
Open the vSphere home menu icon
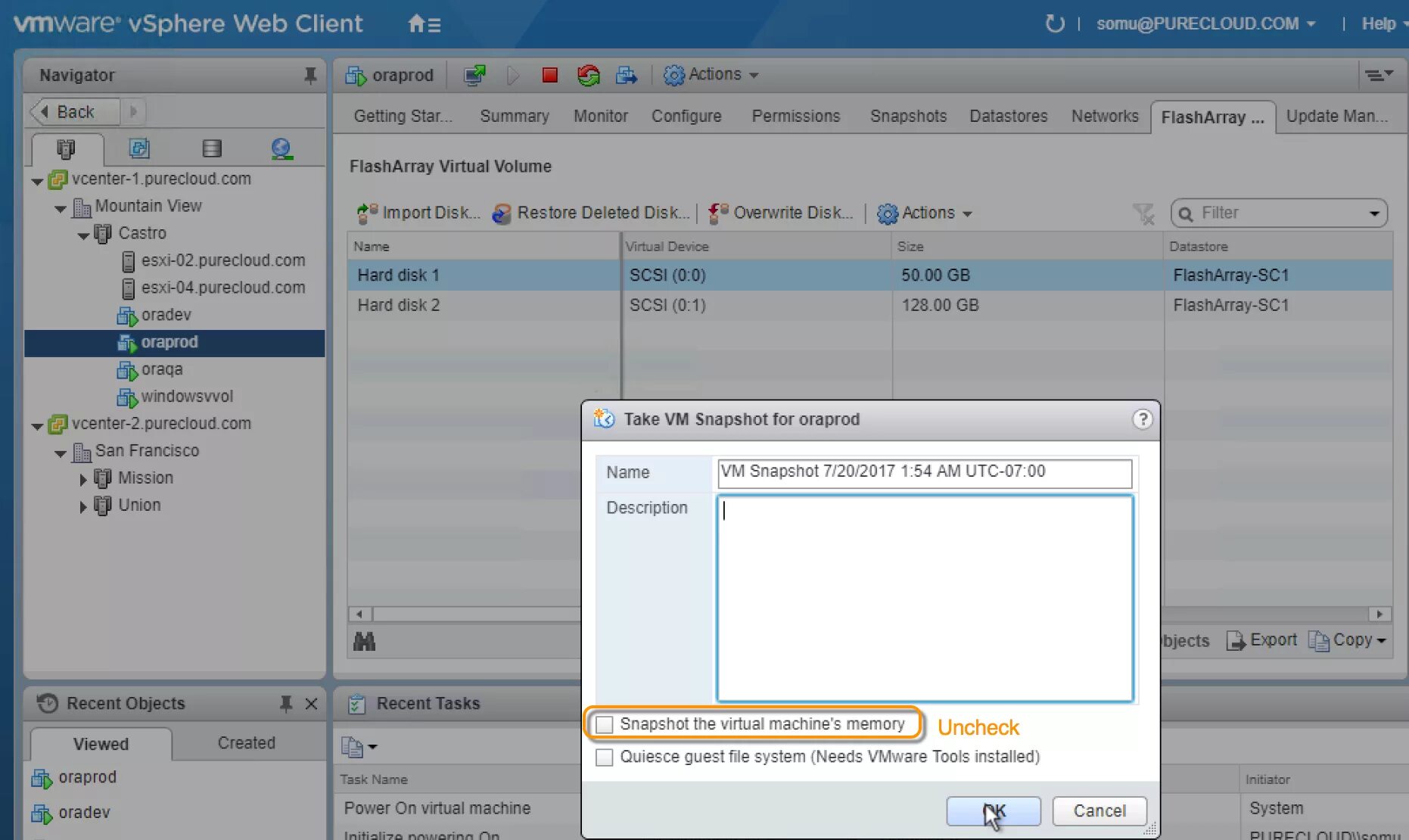pyautogui.click(x=424, y=24)
